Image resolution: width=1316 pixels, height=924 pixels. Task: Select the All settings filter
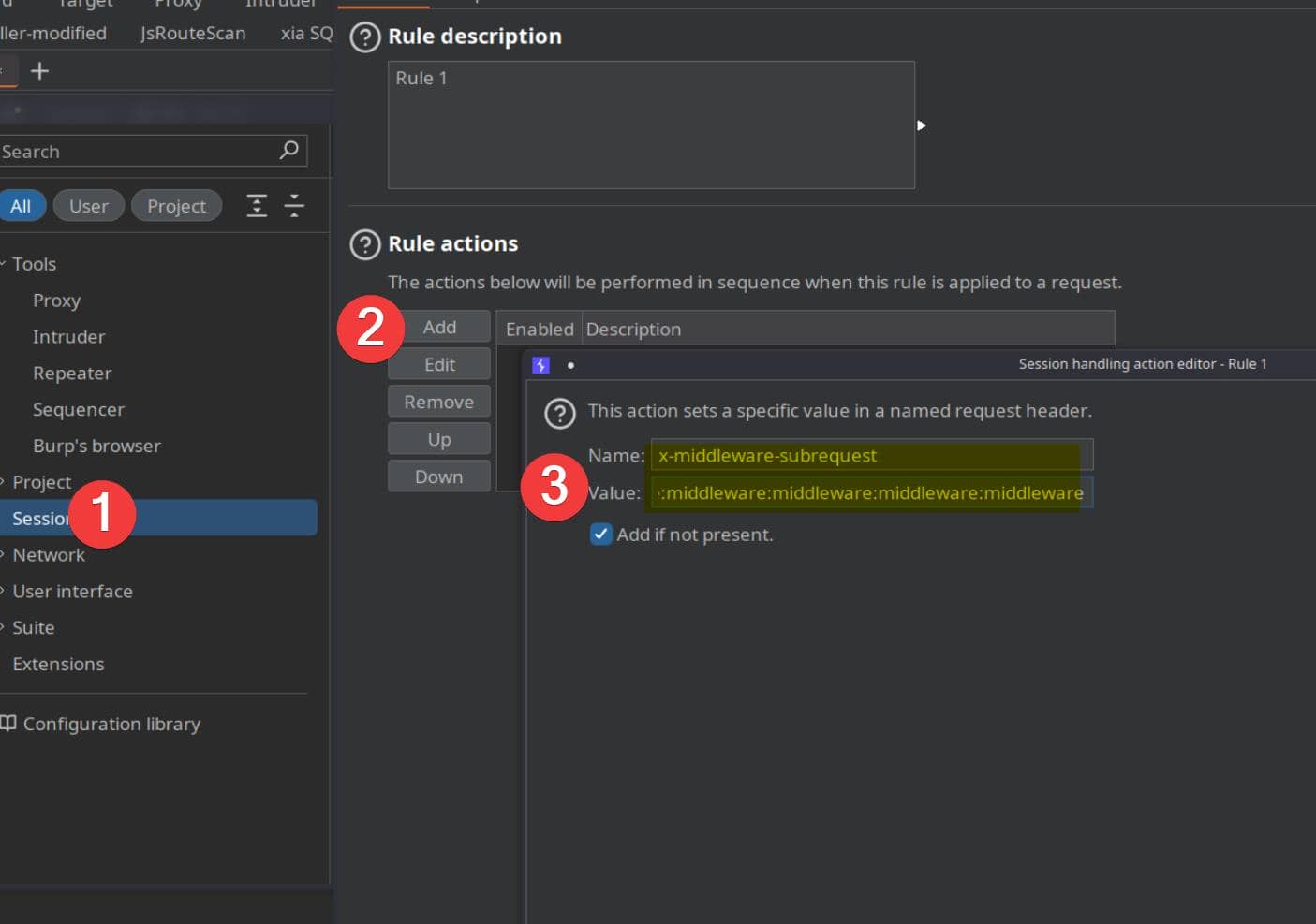pos(21,206)
